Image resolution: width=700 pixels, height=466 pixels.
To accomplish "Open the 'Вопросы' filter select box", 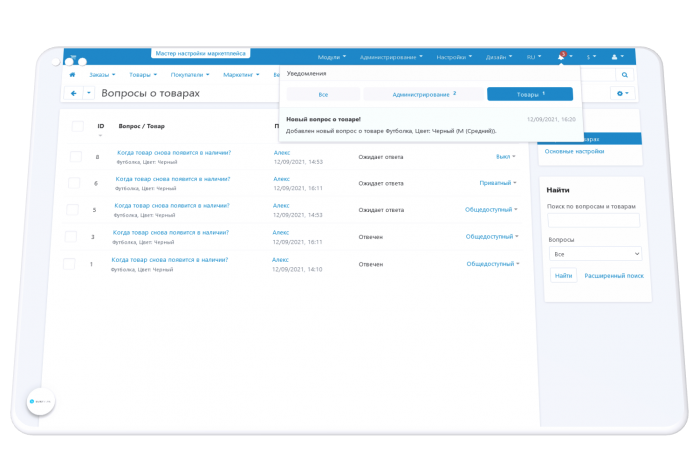I will pyautogui.click(x=595, y=254).
